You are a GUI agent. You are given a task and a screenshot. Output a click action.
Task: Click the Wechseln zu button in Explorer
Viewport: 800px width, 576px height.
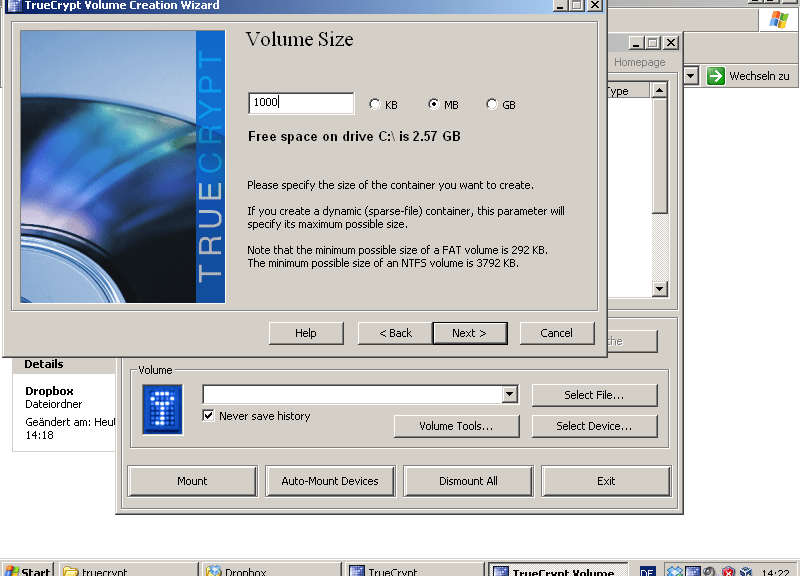pos(748,76)
